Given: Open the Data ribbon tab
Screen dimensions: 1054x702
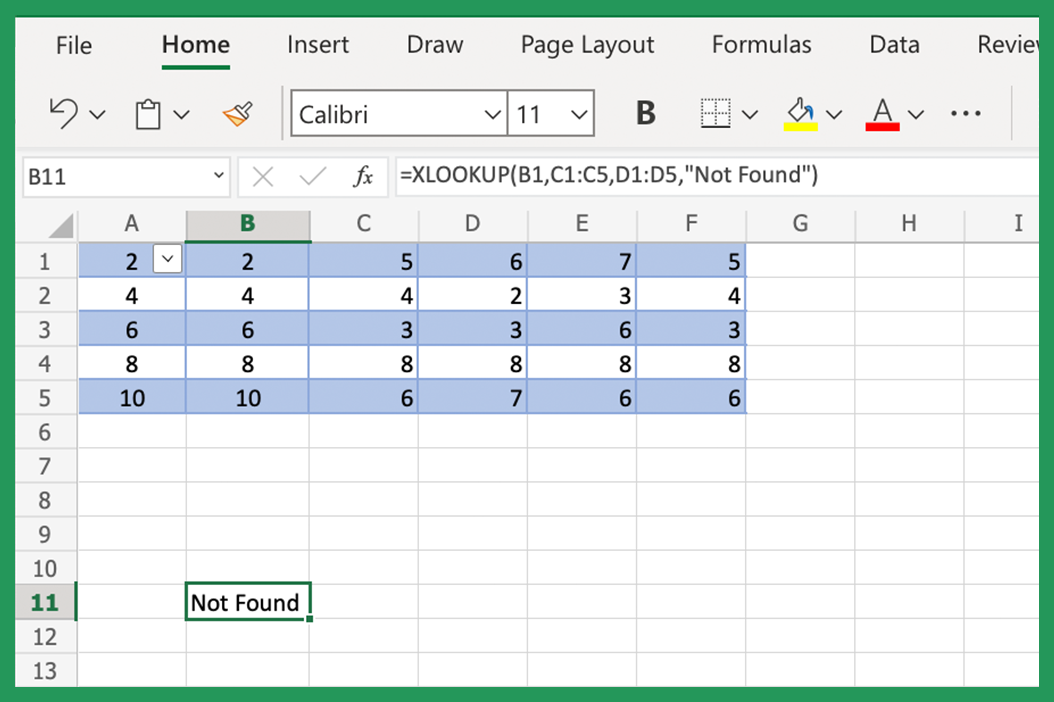Looking at the screenshot, I should (x=893, y=45).
